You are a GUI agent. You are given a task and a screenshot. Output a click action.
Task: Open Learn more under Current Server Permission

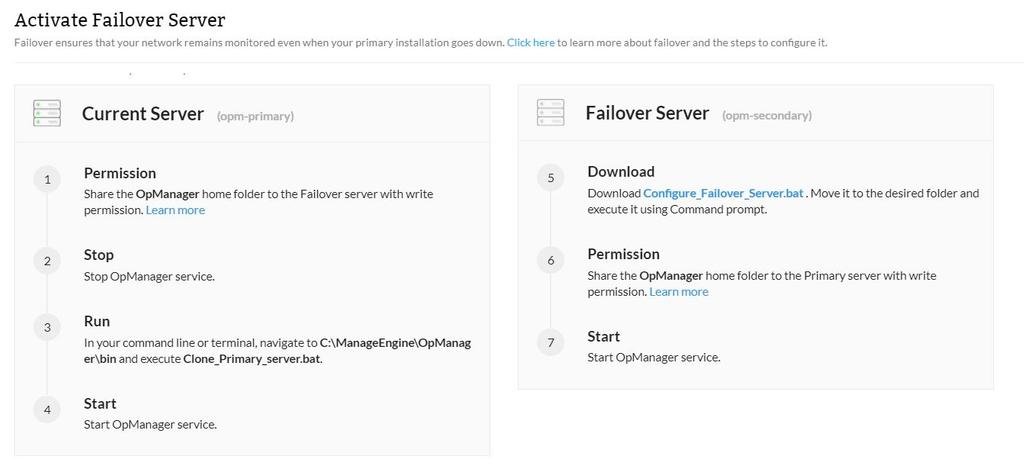(x=175, y=210)
